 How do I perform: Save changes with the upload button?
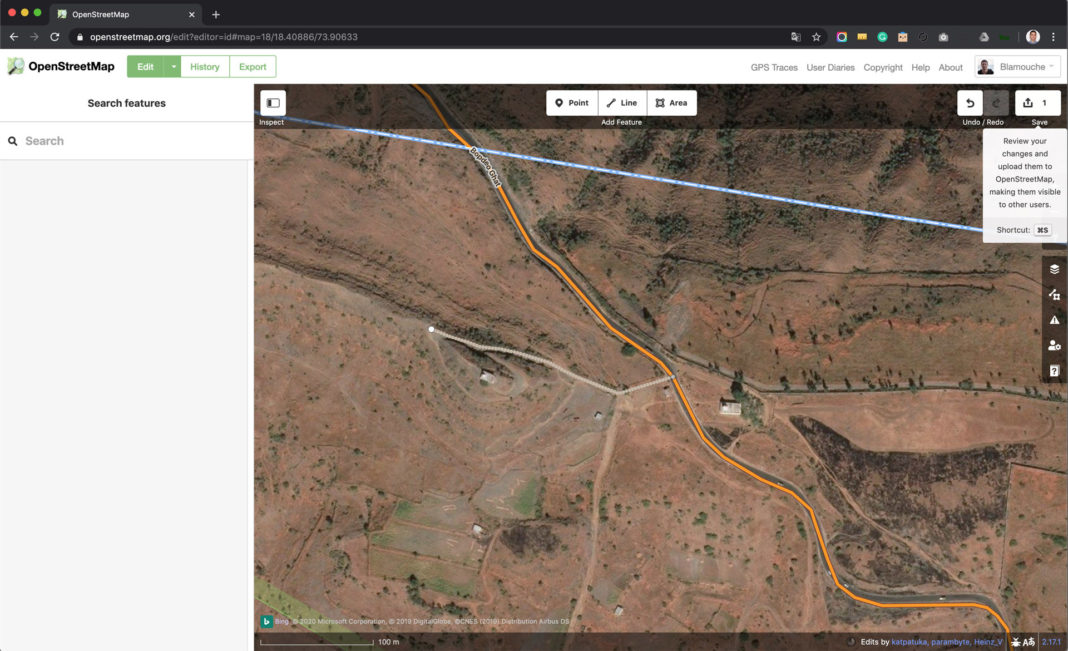[x=1037, y=103]
